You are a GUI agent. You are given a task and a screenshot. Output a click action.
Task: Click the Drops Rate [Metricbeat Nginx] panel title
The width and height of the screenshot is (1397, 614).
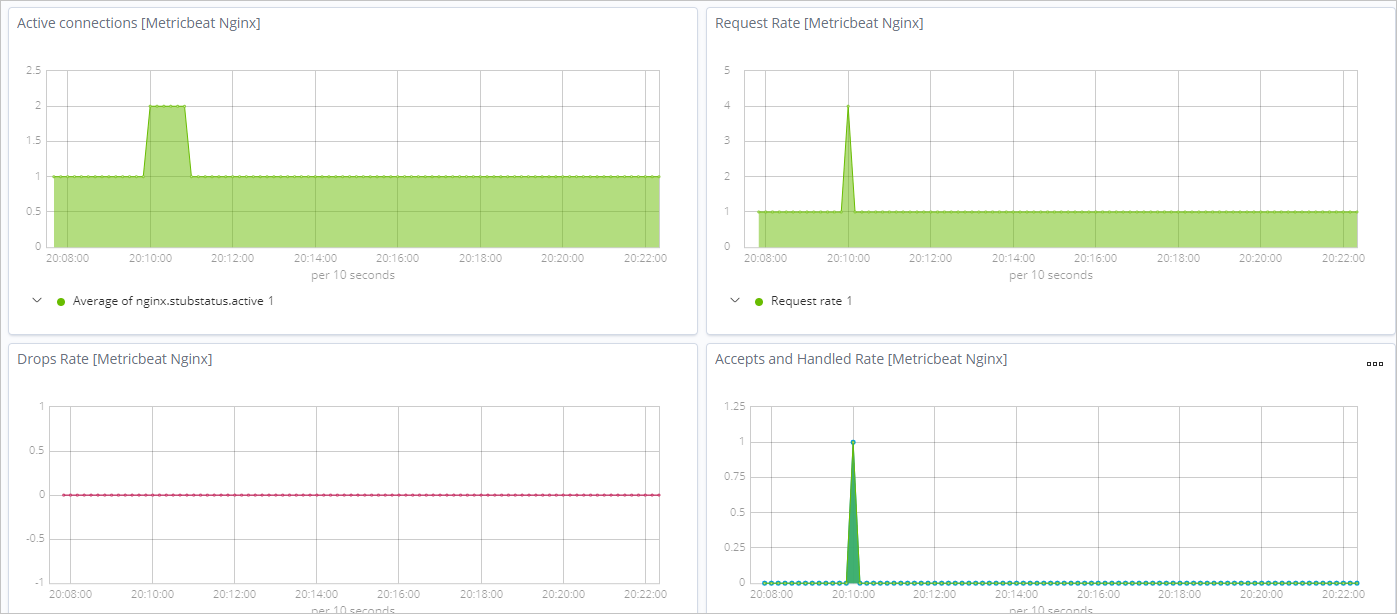coord(115,359)
